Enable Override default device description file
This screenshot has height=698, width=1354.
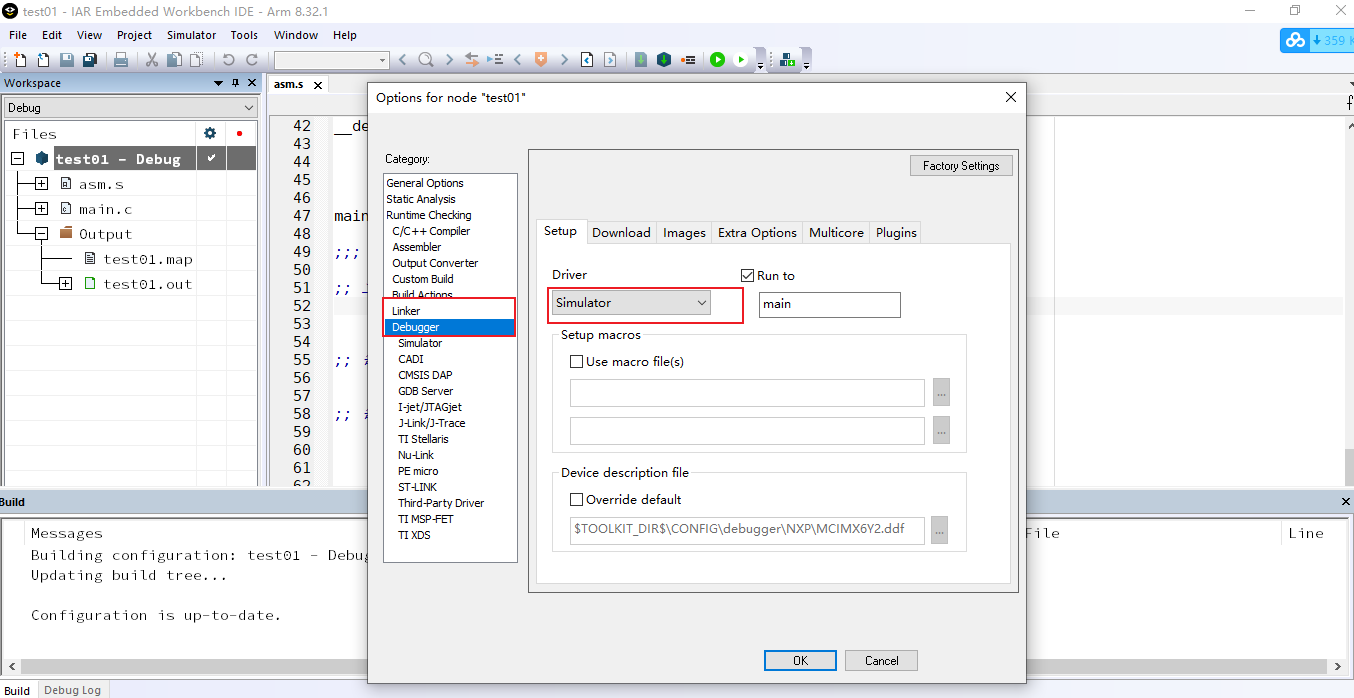click(577, 499)
